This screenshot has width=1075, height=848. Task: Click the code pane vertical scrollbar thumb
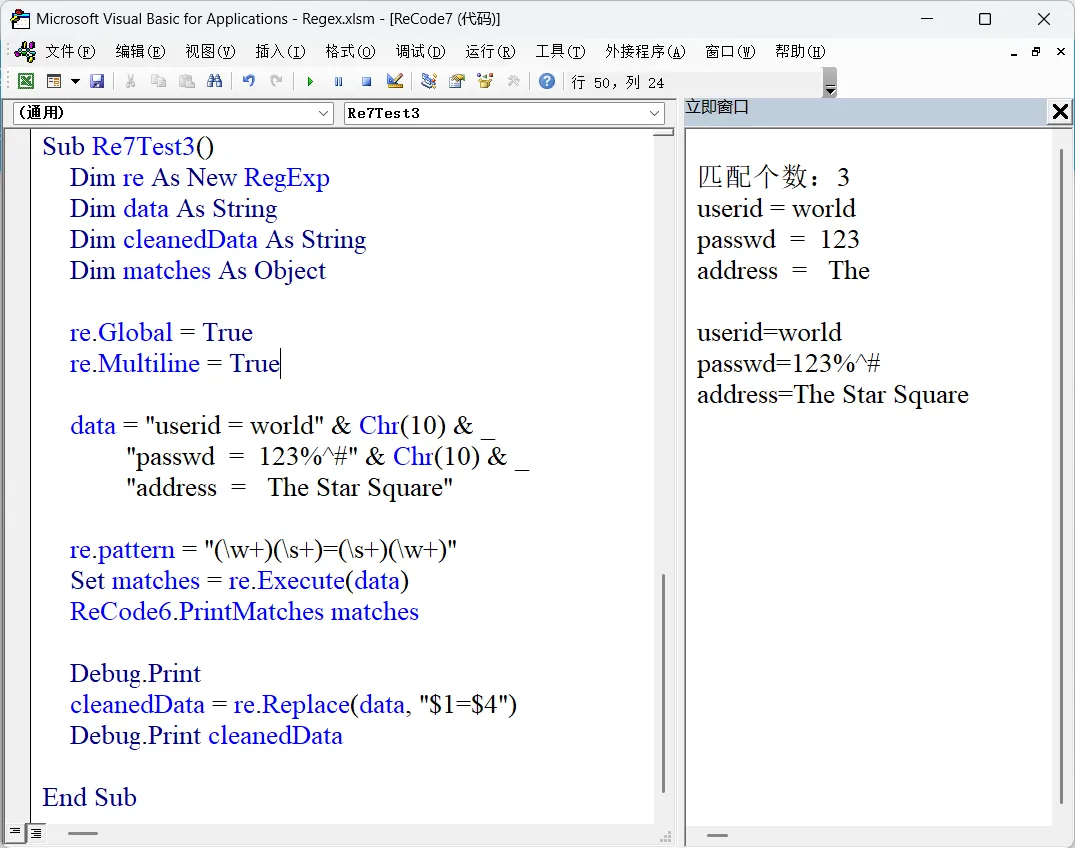(663, 682)
